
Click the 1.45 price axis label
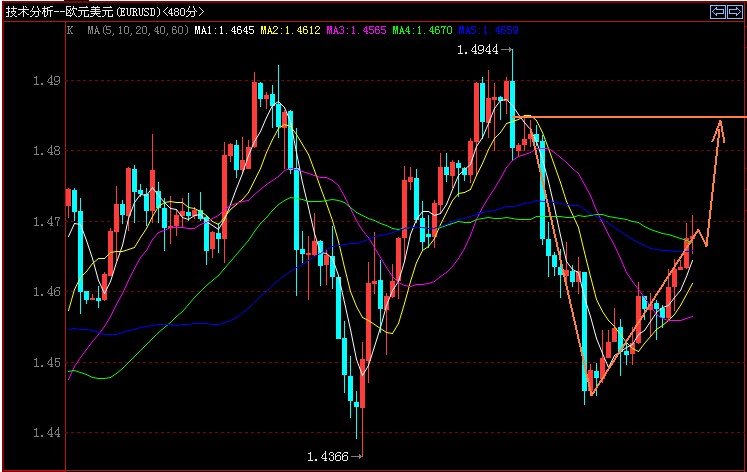pos(47,362)
